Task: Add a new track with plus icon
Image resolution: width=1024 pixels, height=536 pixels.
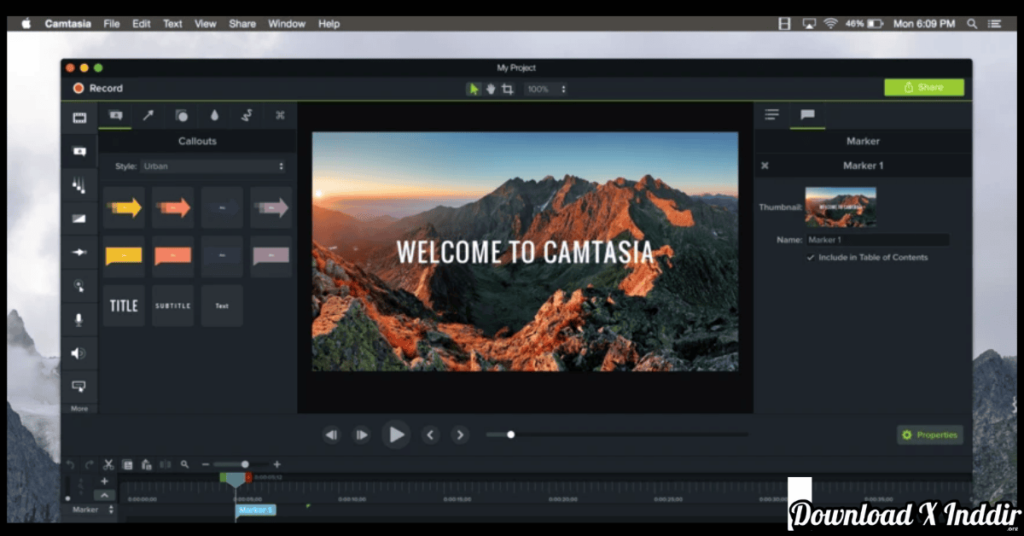Action: (x=104, y=481)
